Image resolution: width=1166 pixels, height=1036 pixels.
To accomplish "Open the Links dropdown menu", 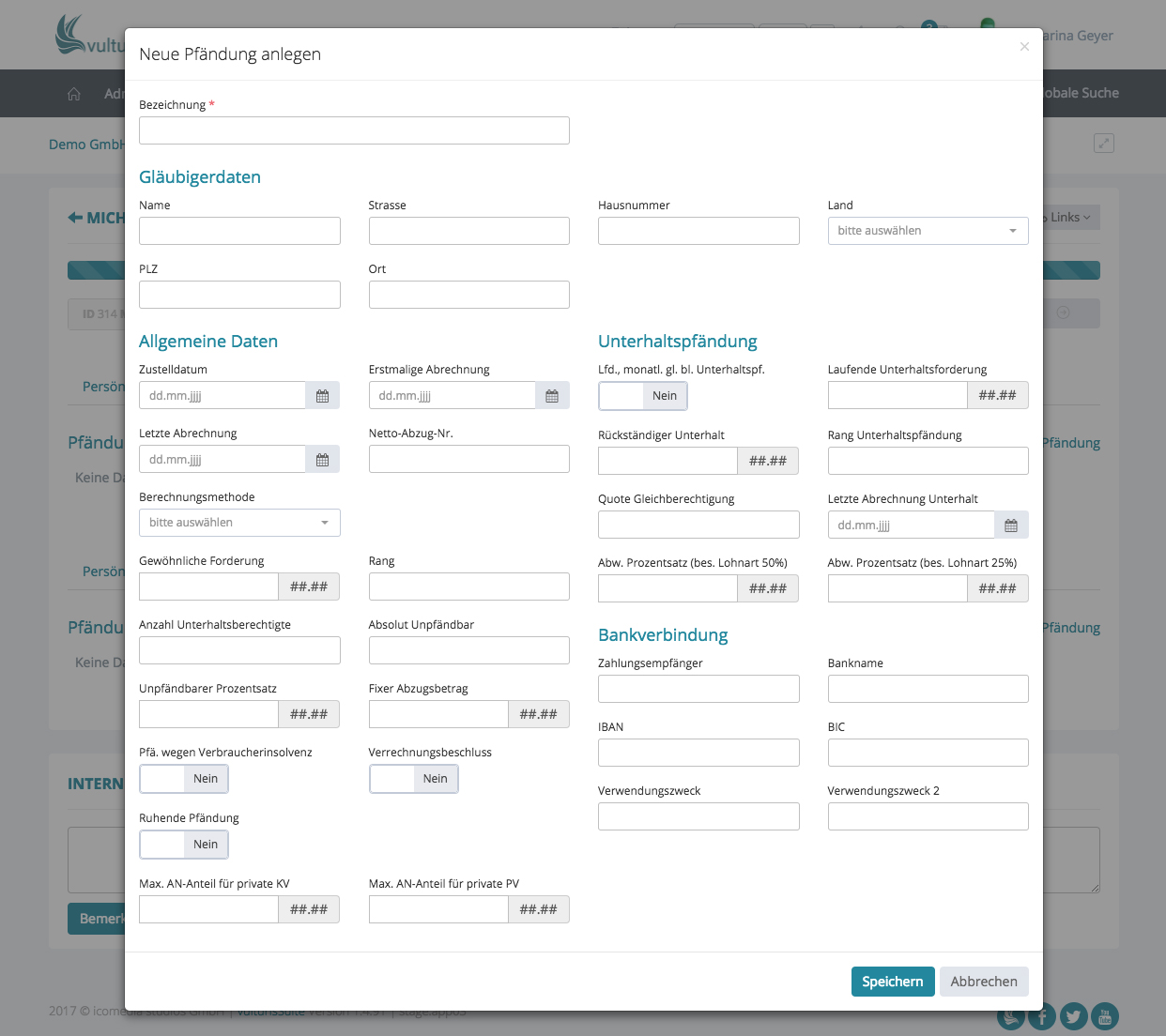I will click(x=1069, y=218).
